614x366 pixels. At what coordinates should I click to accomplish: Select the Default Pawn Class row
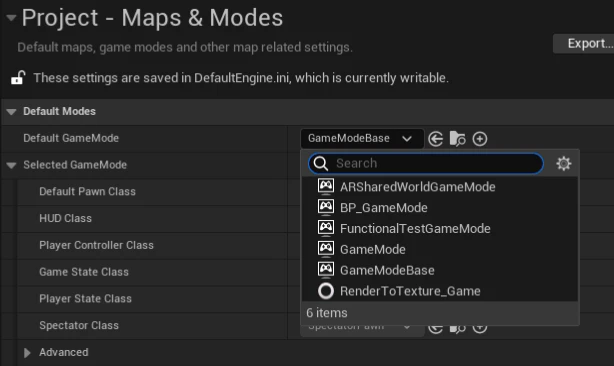tap(152, 192)
